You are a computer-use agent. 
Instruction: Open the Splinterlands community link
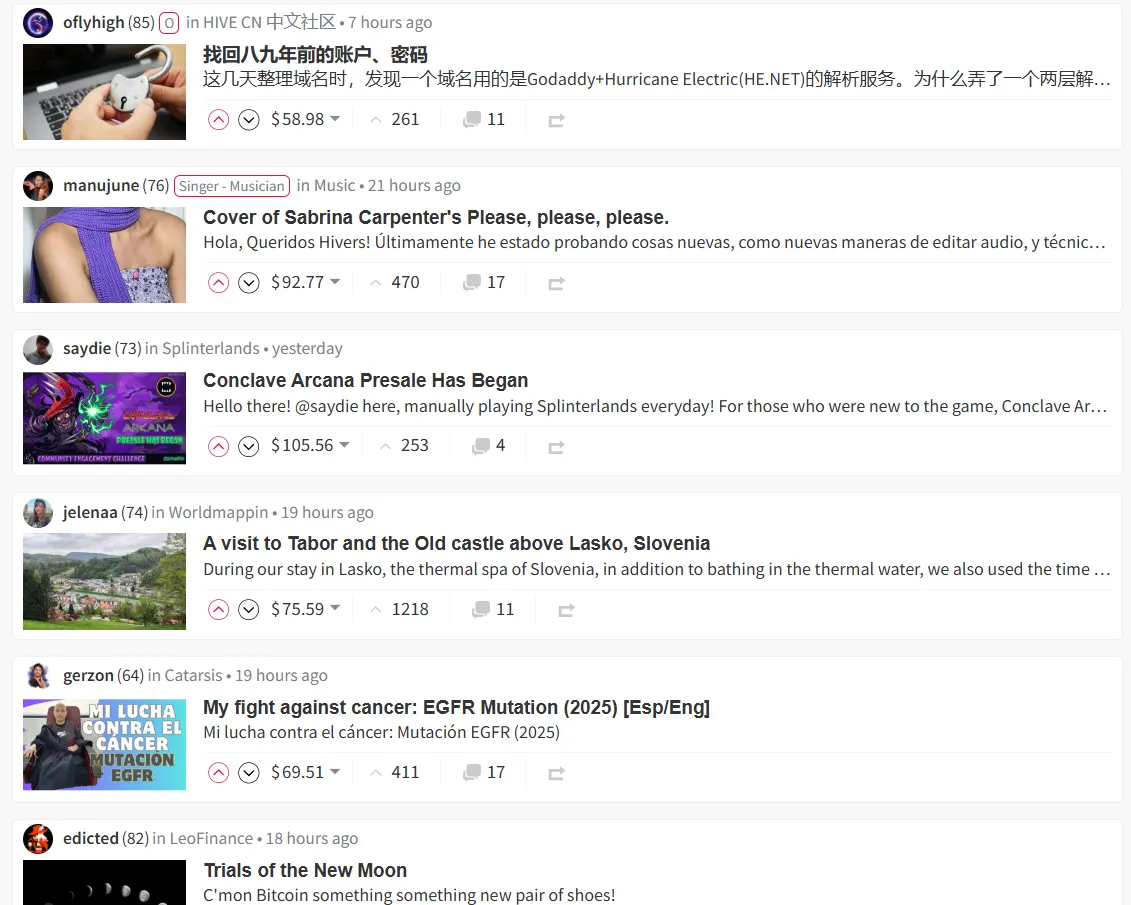(211, 348)
